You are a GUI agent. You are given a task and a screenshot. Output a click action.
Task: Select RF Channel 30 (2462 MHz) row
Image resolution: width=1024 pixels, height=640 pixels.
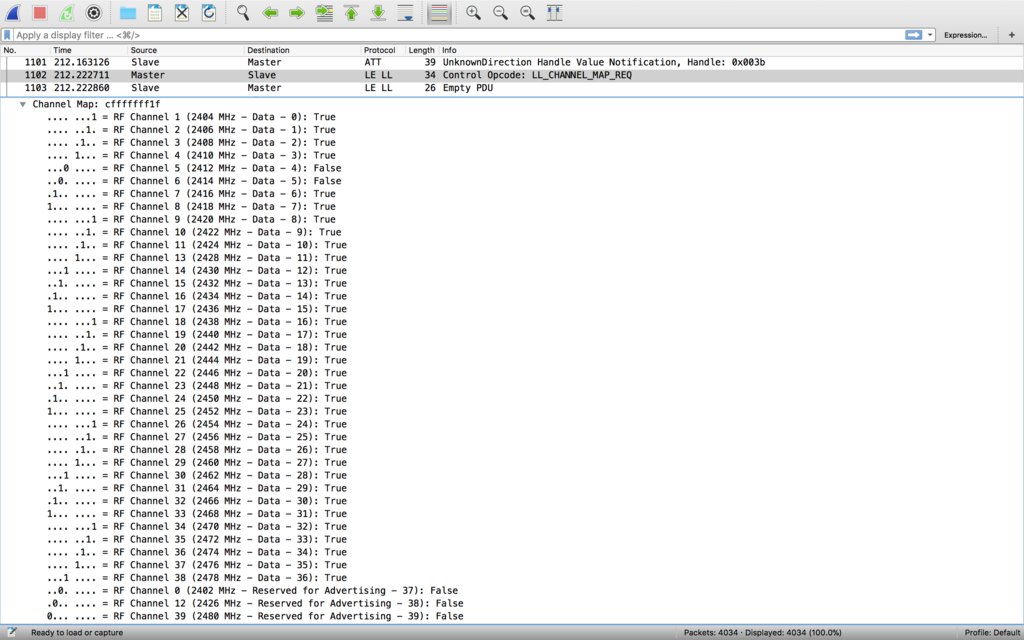197,475
